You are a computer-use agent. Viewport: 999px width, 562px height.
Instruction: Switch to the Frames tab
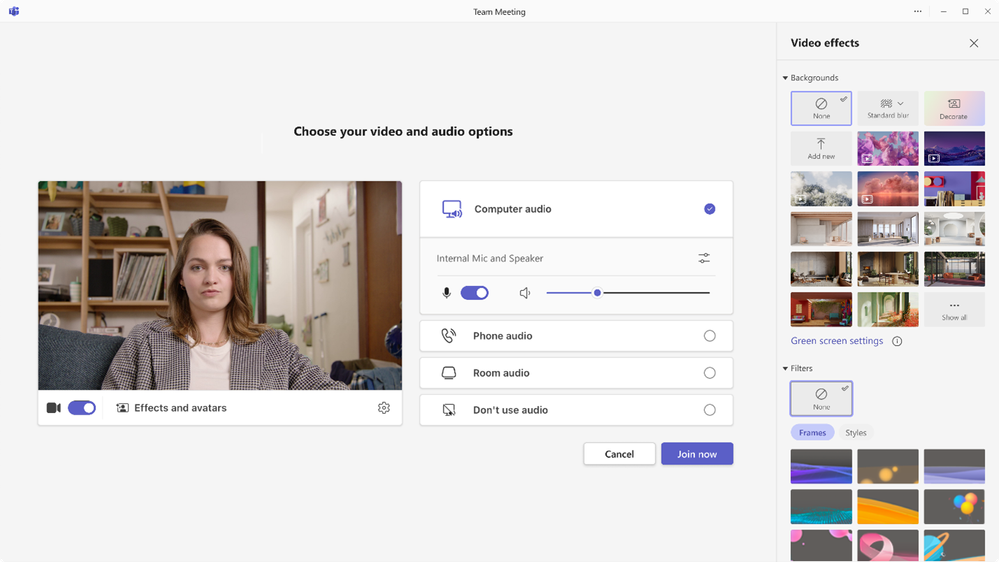(x=812, y=433)
